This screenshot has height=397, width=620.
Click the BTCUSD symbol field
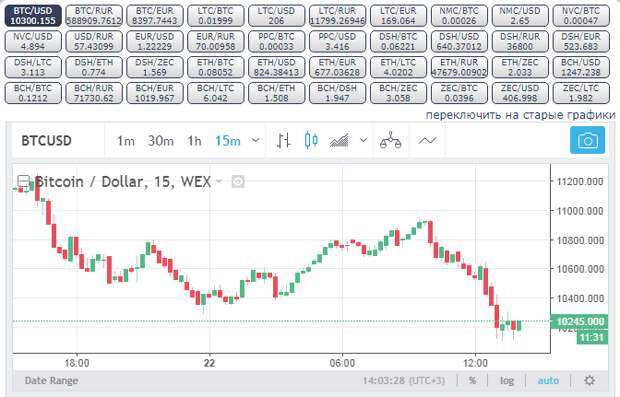tap(58, 141)
